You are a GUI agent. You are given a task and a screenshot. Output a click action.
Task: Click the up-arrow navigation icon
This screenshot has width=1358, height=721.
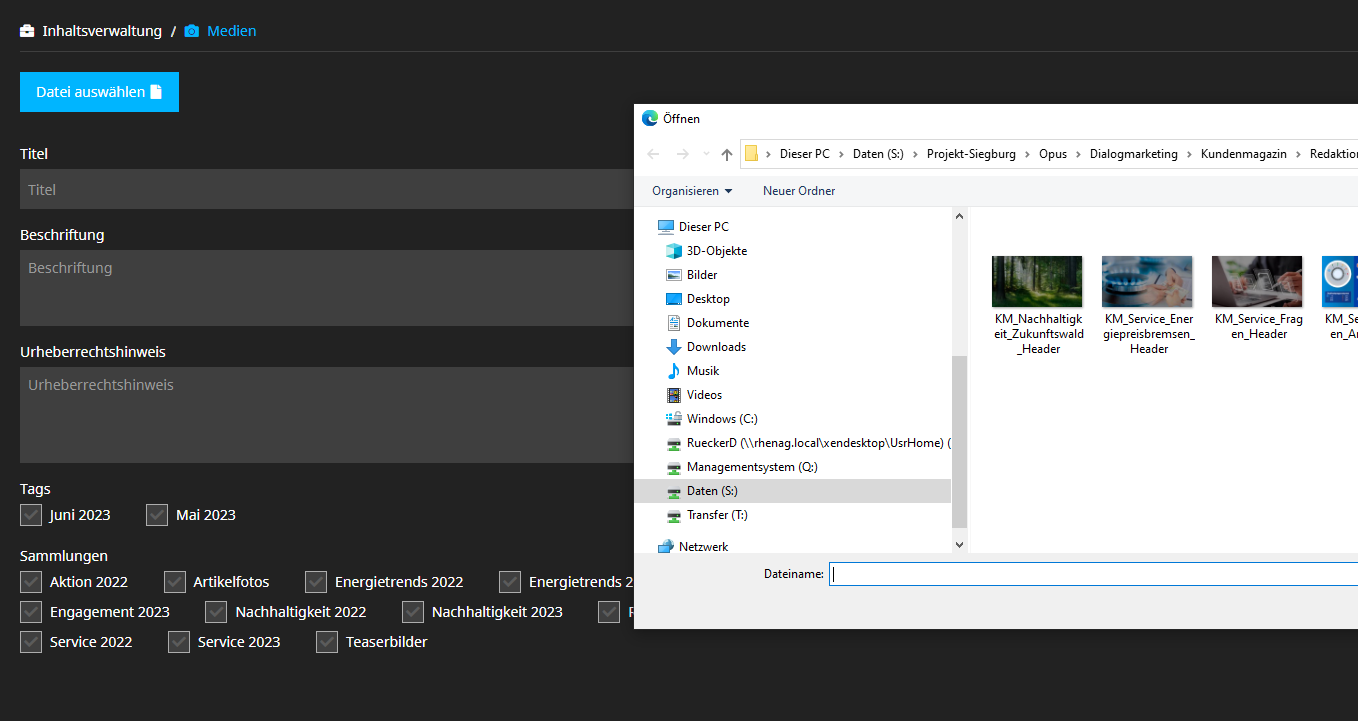(x=727, y=154)
